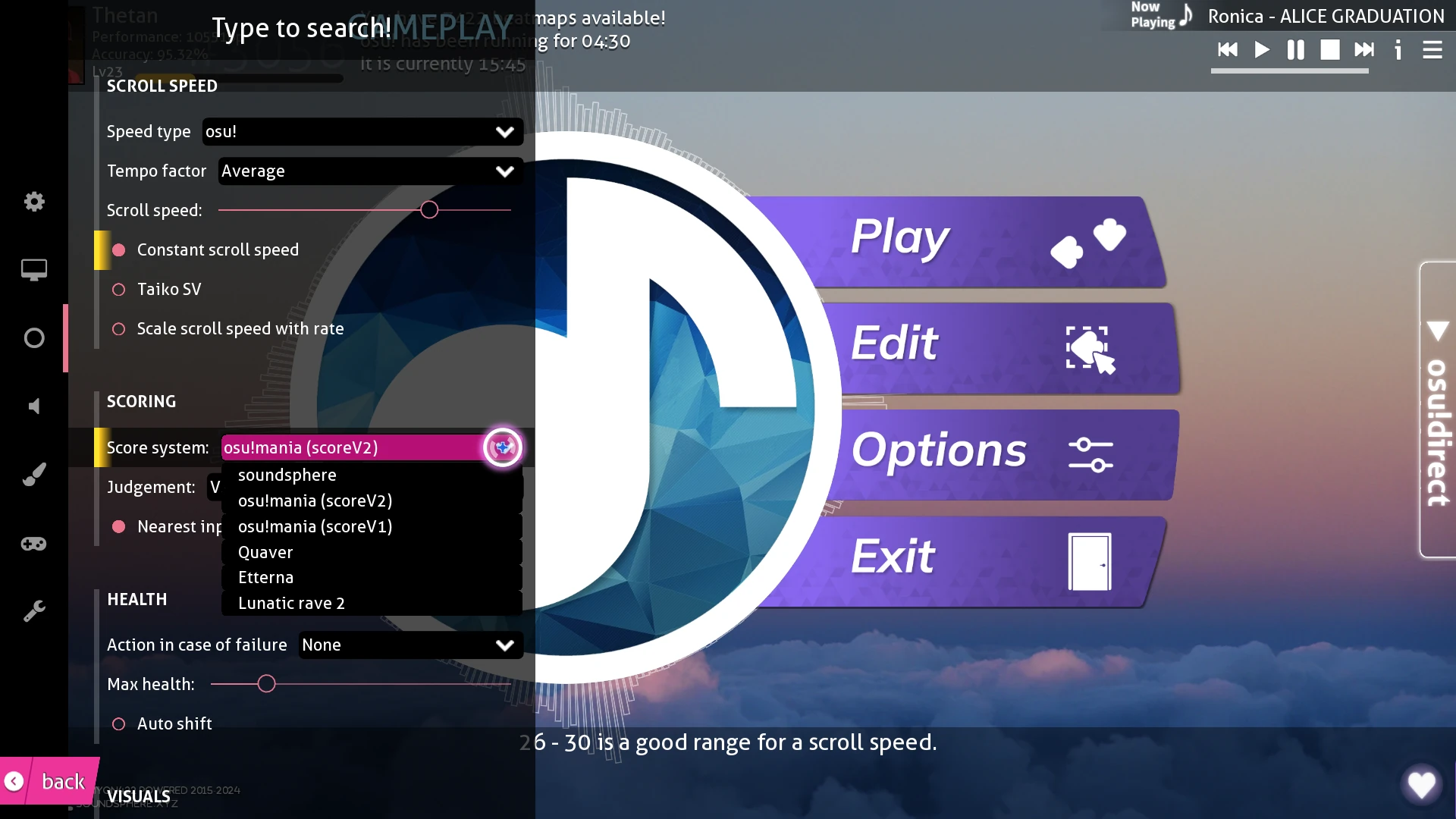The width and height of the screenshot is (1456, 819).
Task: Collapse the Score system dropdown
Action: point(372,448)
